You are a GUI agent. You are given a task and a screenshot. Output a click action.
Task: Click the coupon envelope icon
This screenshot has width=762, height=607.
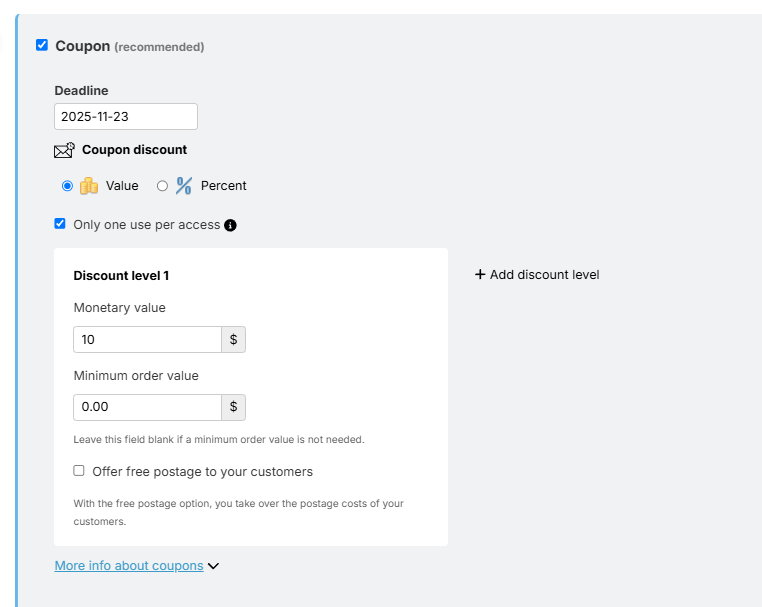tap(64, 151)
